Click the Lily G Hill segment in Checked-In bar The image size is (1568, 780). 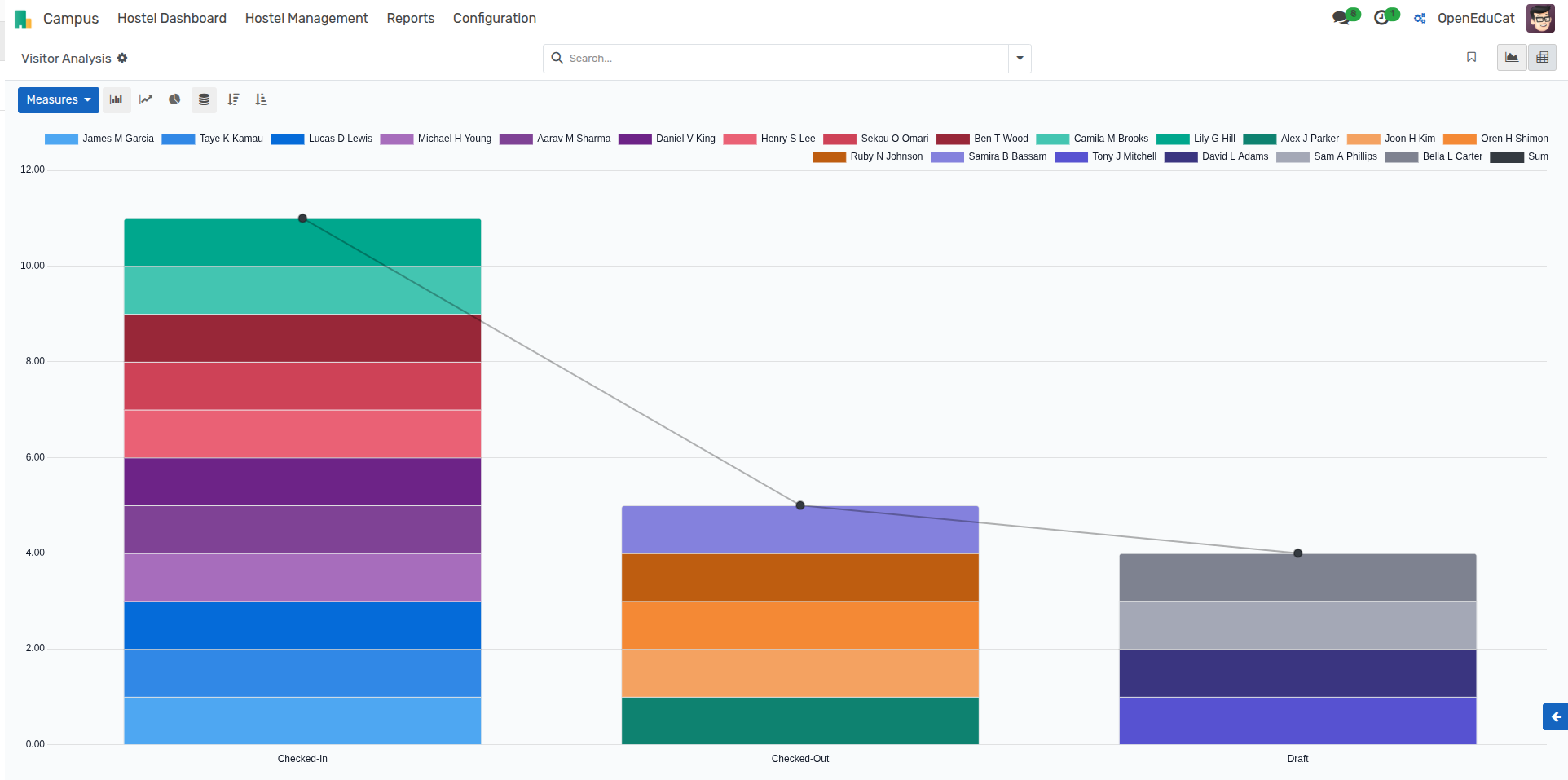[x=302, y=242]
